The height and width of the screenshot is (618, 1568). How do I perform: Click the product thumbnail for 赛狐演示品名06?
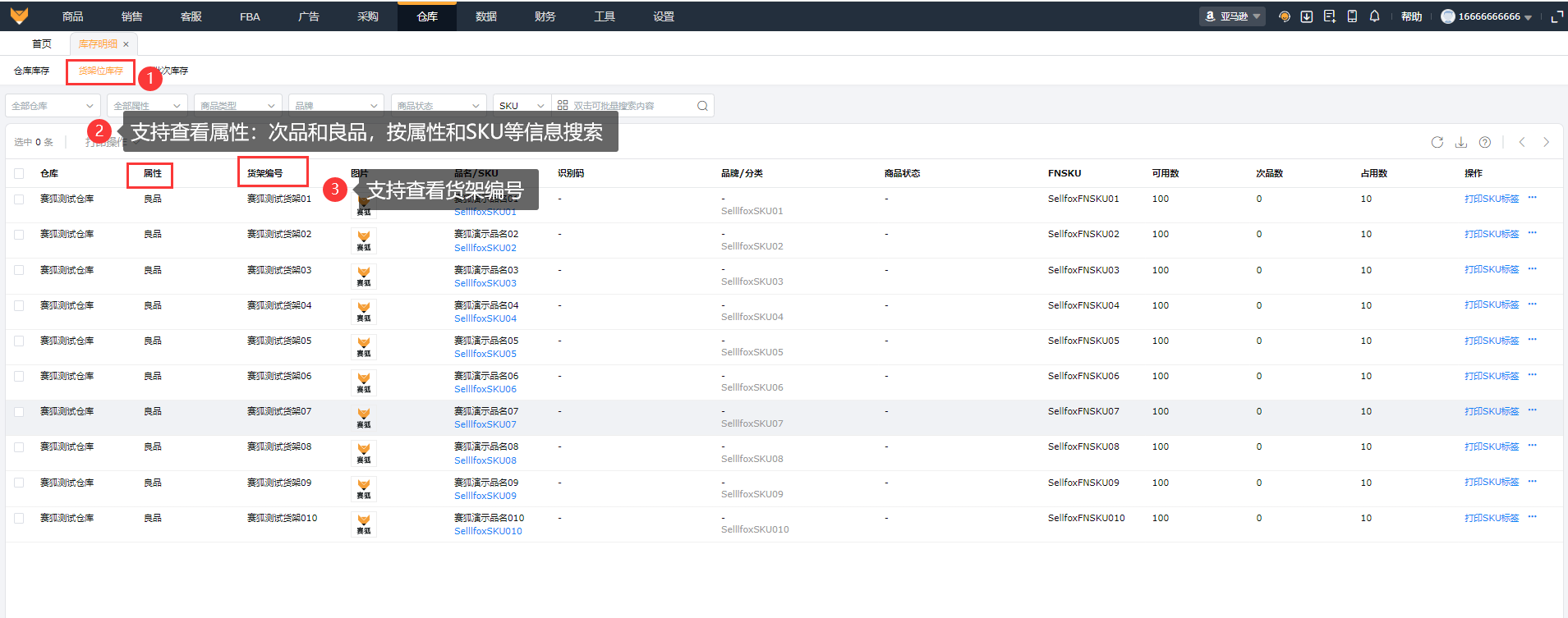[x=363, y=382]
